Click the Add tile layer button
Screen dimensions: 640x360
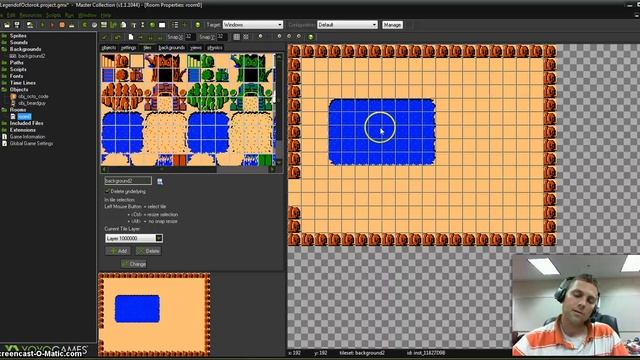(x=118, y=251)
